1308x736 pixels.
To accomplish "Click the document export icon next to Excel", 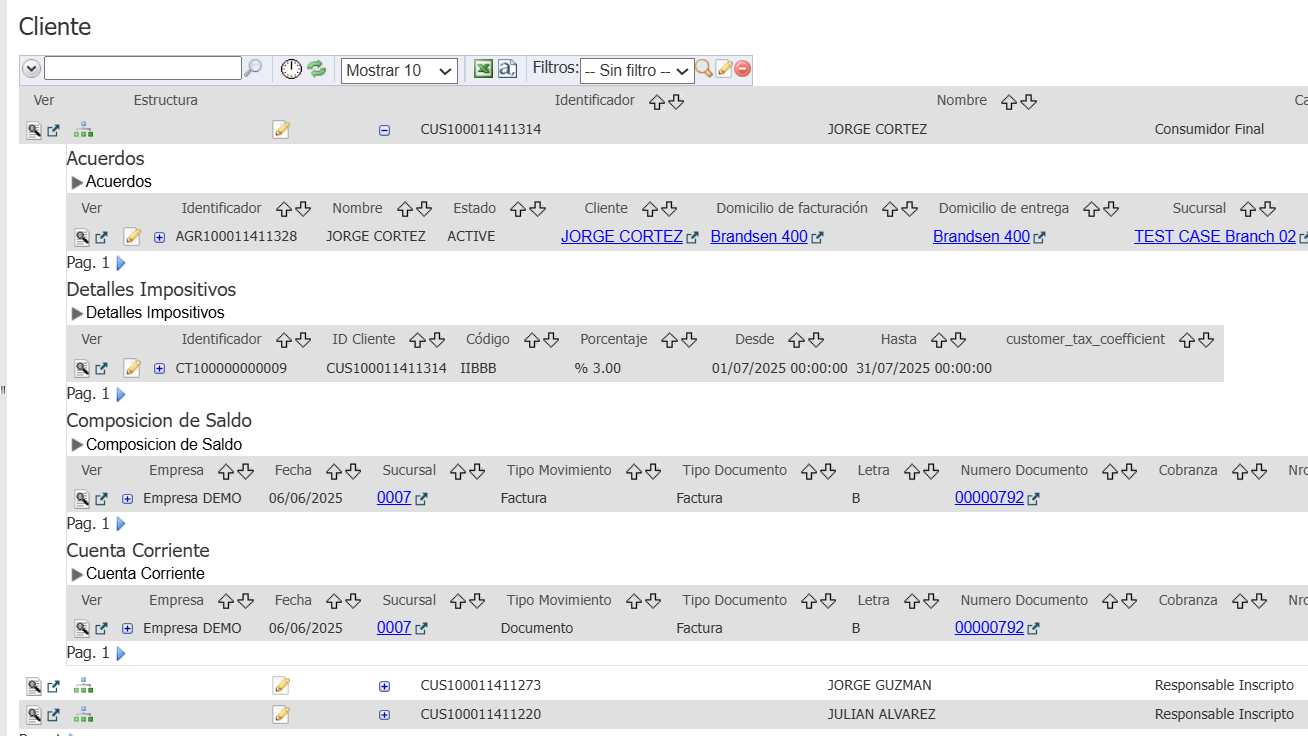I will [x=507, y=68].
